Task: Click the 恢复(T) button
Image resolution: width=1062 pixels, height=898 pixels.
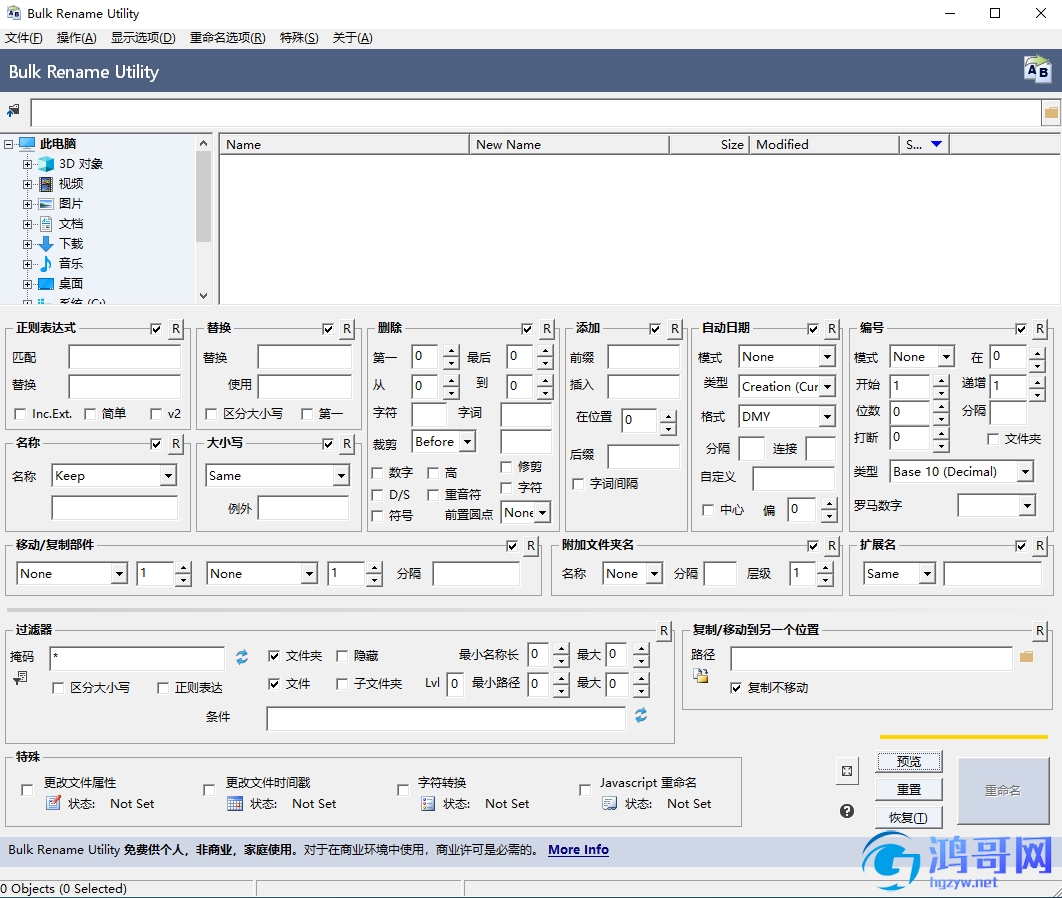Action: [908, 817]
